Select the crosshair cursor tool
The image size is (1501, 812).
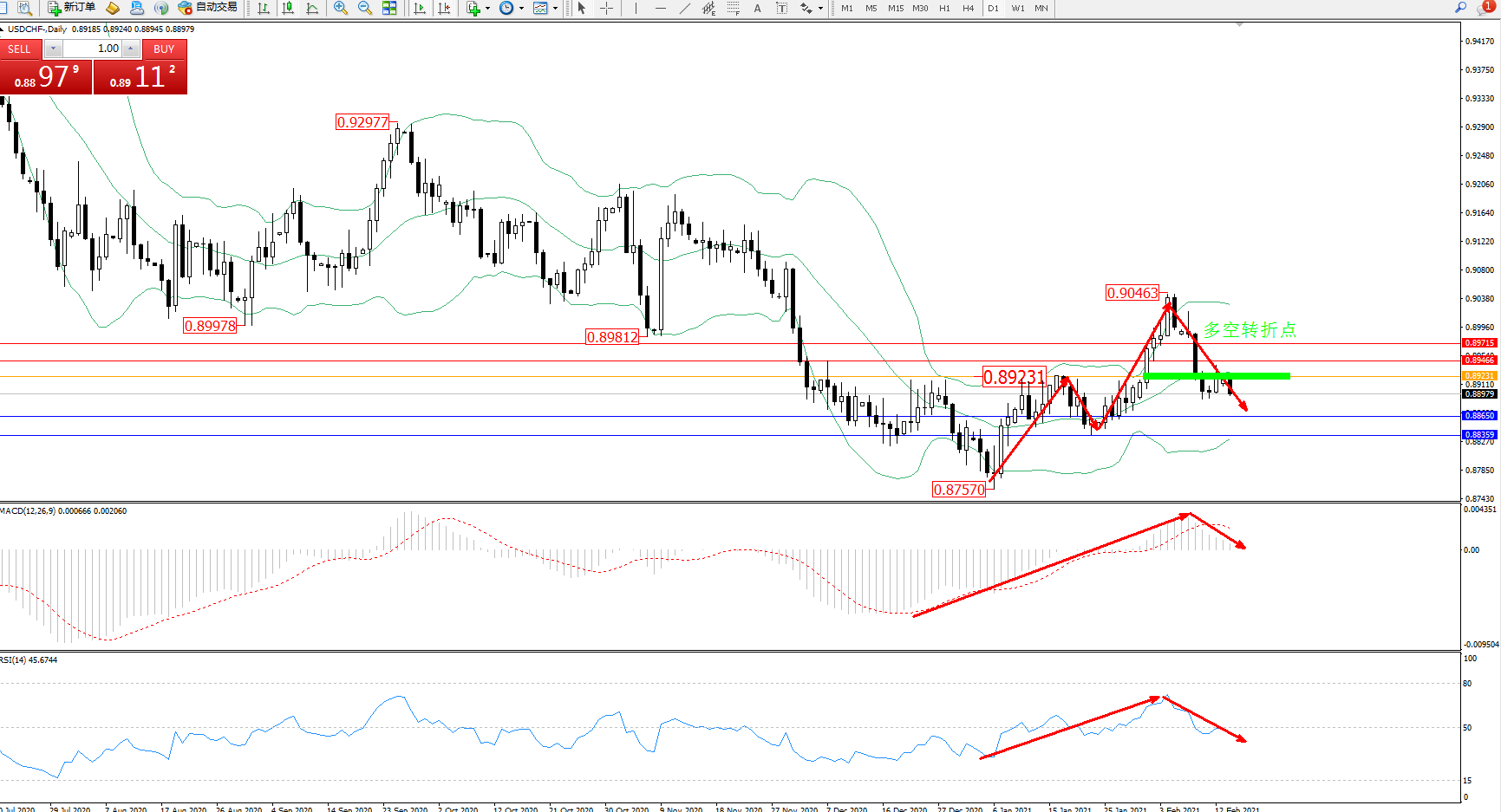coord(607,8)
